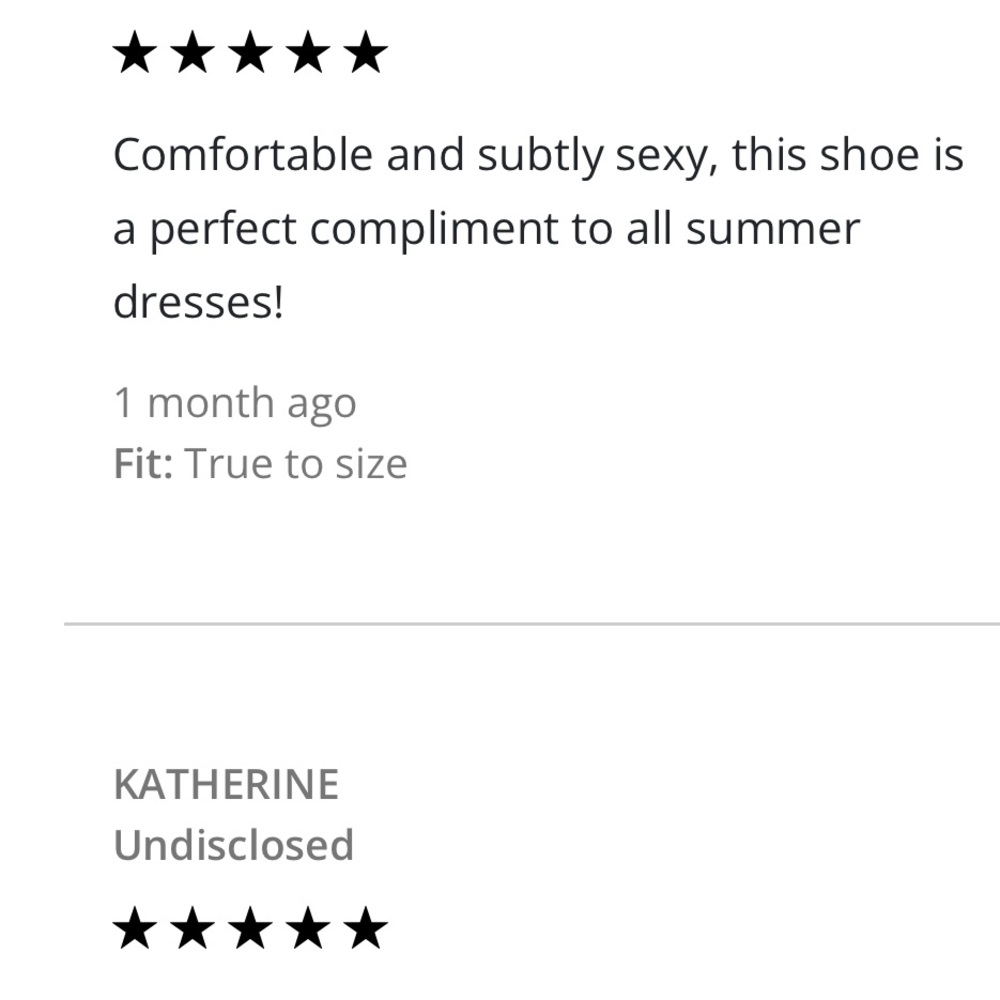The height and width of the screenshot is (1000, 1000).
Task: Click the "Undisclosed" text below KATHERINE
Action: coord(234,845)
